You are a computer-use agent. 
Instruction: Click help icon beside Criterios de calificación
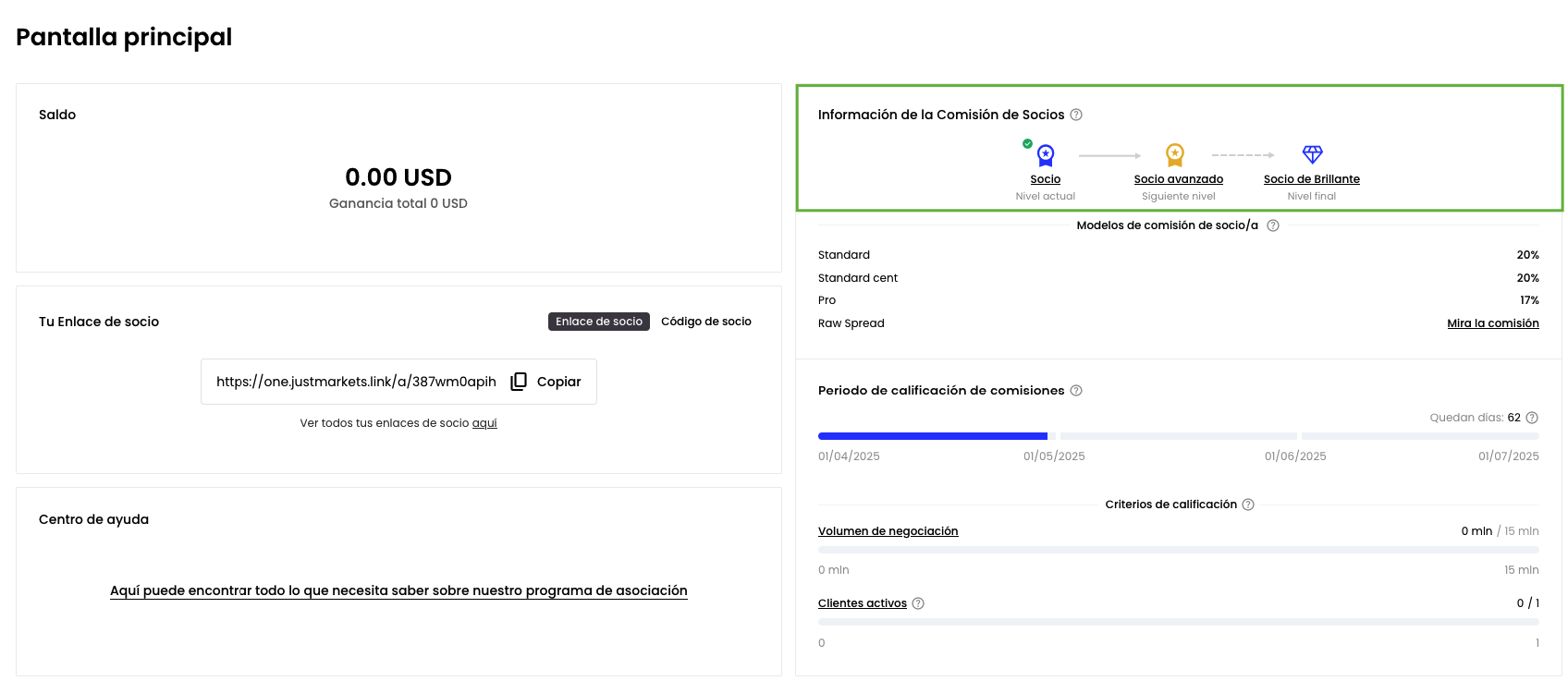point(1248,505)
